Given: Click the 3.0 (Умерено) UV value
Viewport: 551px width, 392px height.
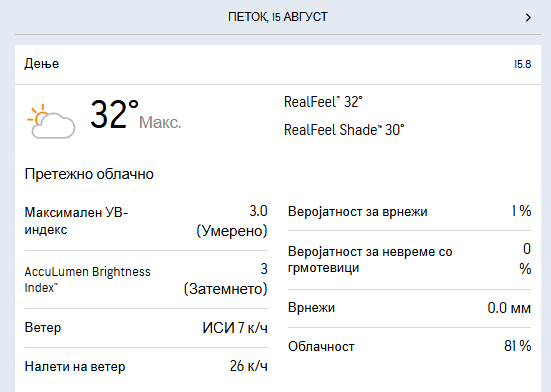Looking at the screenshot, I should pyautogui.click(x=232, y=221).
